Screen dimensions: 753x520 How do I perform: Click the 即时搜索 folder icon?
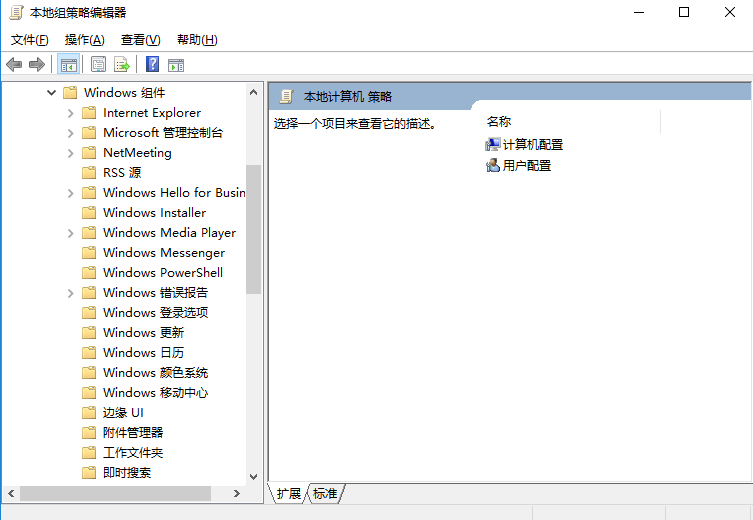(x=89, y=472)
